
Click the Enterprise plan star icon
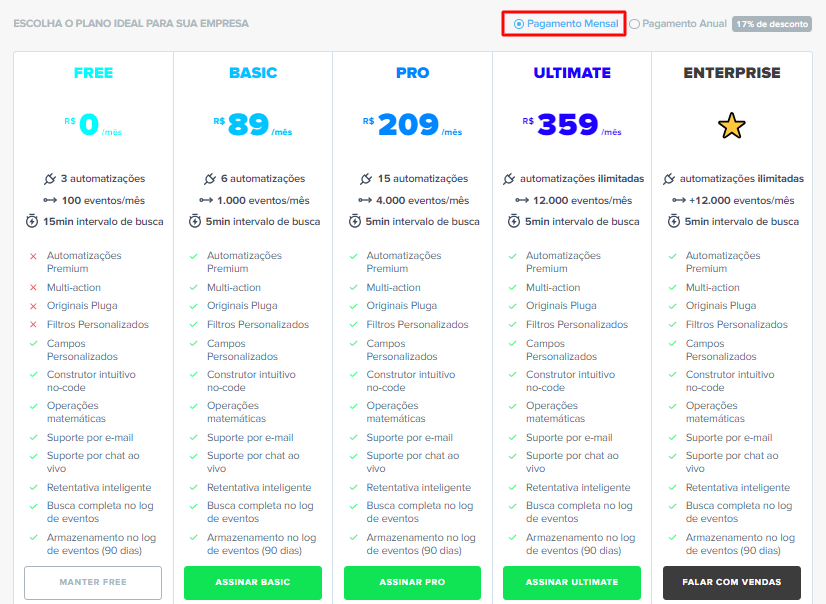[732, 126]
